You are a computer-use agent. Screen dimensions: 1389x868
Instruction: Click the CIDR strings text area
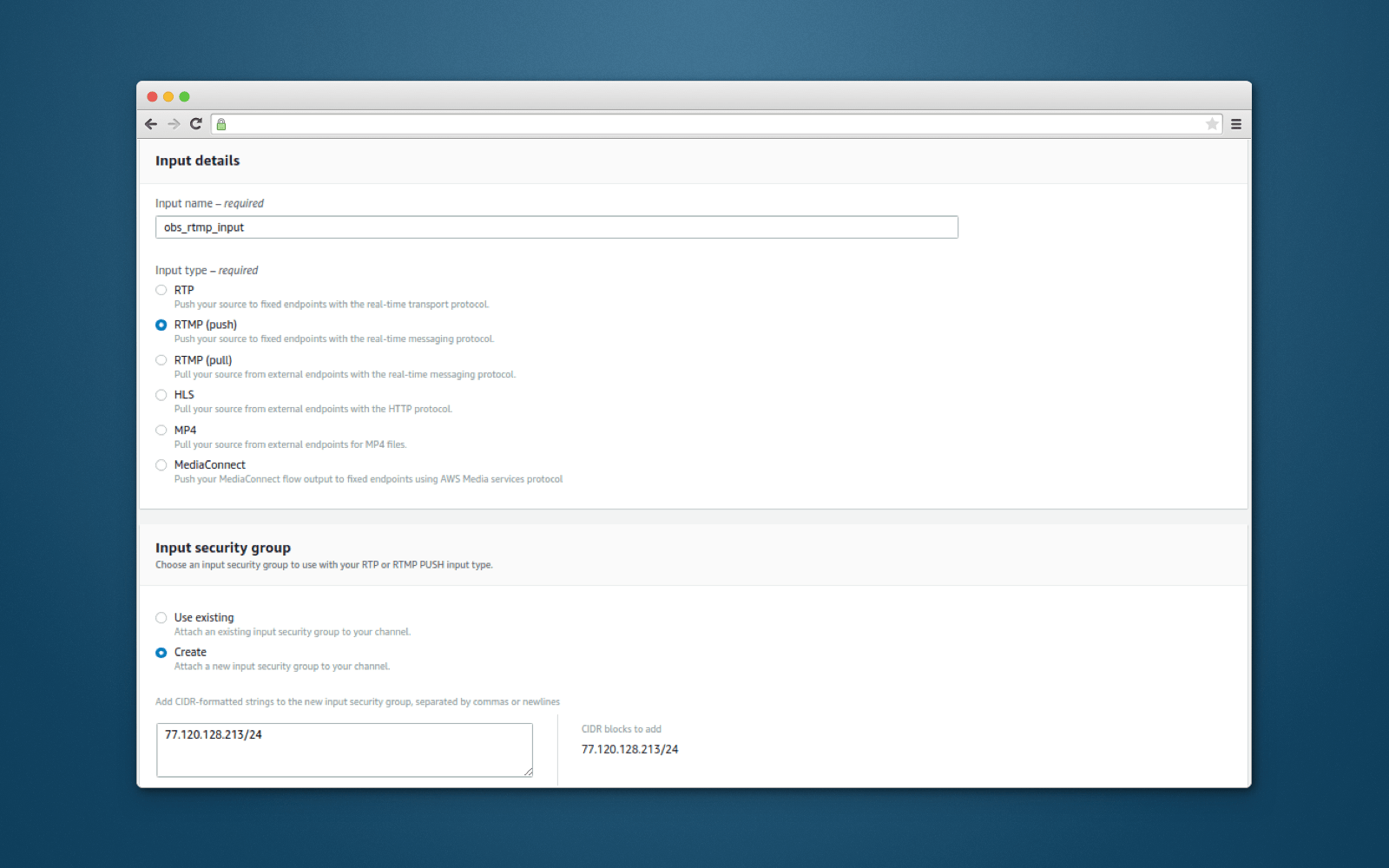pos(345,750)
